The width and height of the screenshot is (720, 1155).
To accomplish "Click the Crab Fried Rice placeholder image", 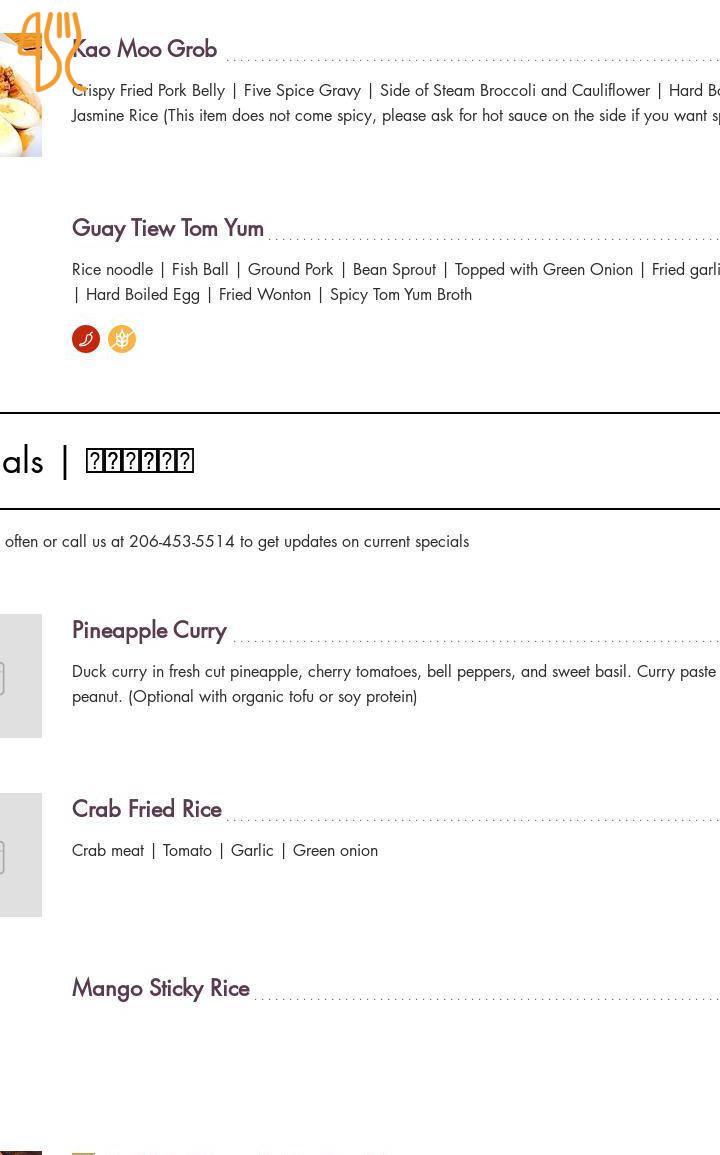I will pyautogui.click(x=20, y=855).
